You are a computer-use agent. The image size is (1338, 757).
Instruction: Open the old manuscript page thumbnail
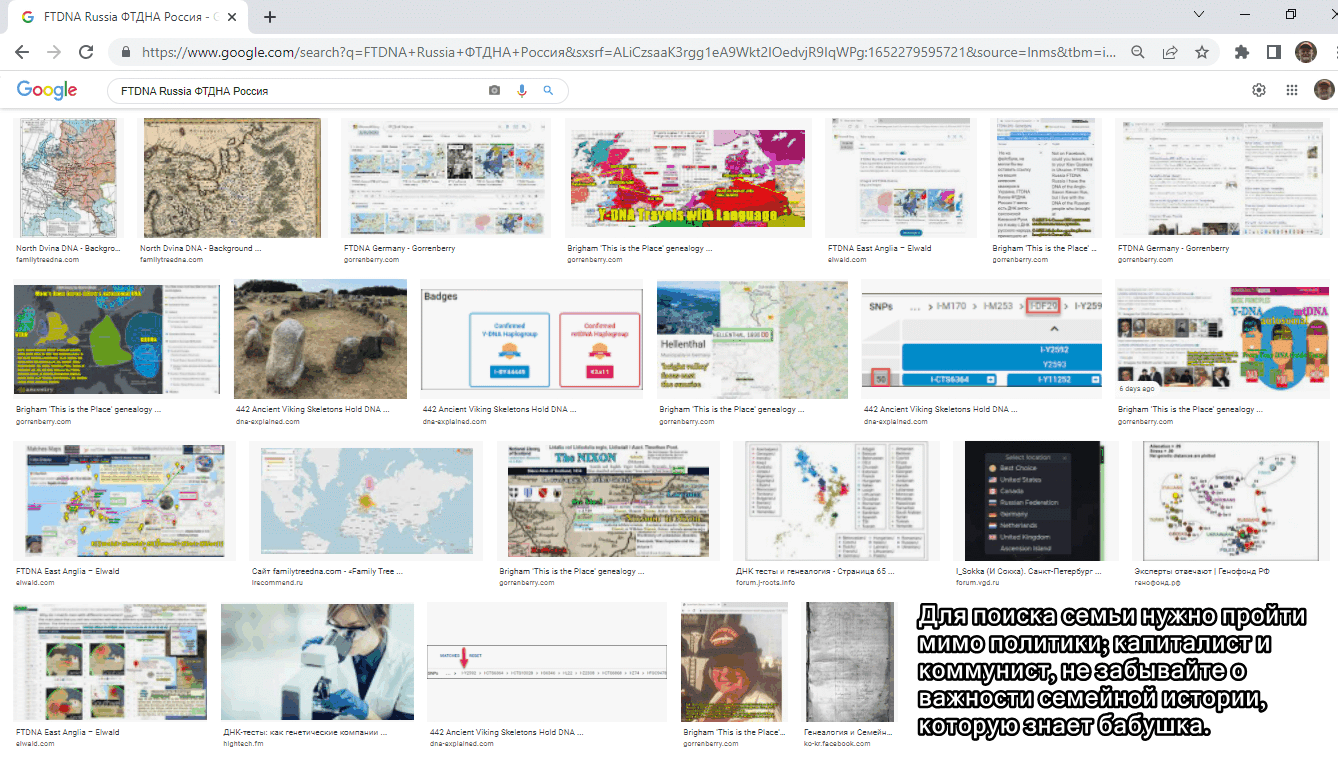pyautogui.click(x=850, y=662)
